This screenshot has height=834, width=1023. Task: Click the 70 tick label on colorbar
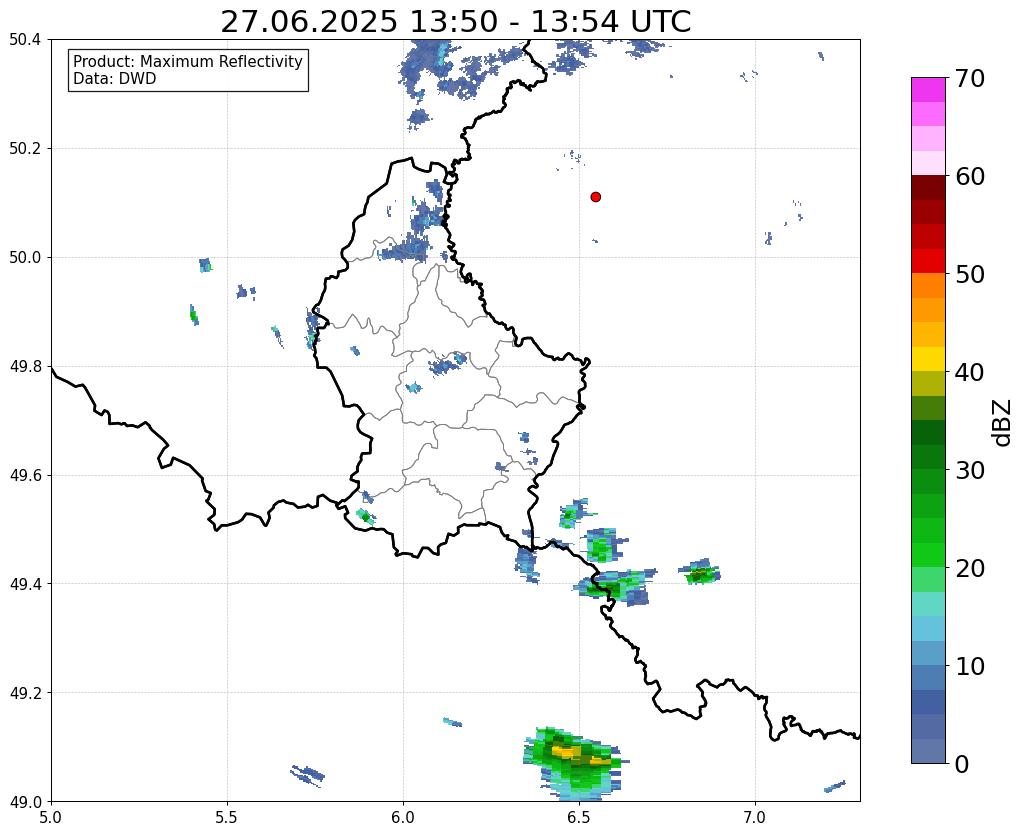click(970, 78)
